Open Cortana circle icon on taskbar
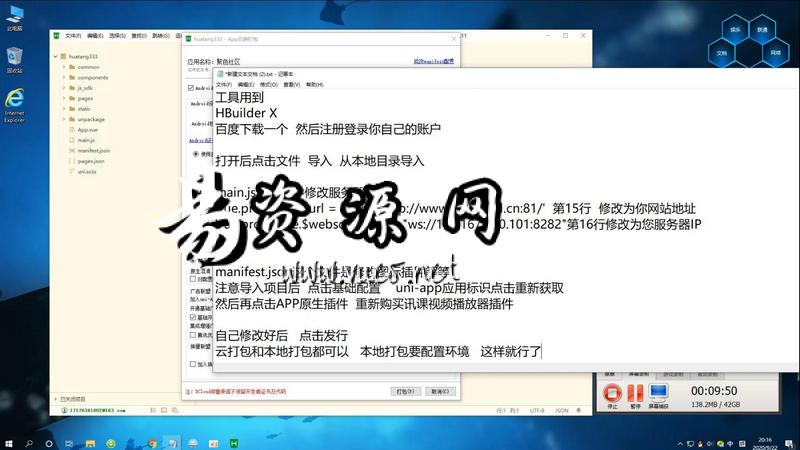800x450 pixels. (49, 443)
